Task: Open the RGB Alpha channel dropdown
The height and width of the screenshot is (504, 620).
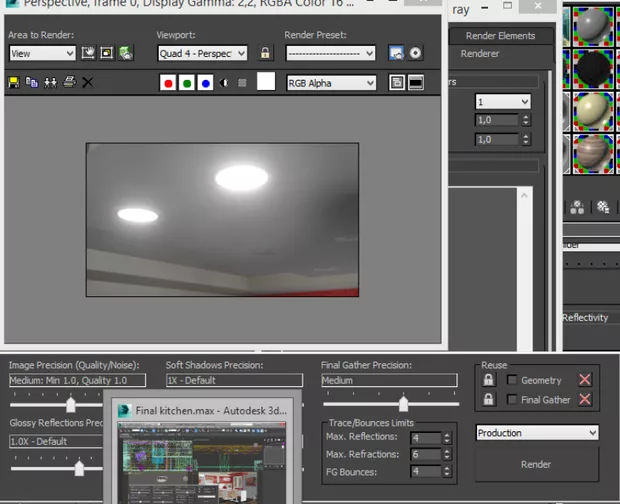Action: click(331, 82)
